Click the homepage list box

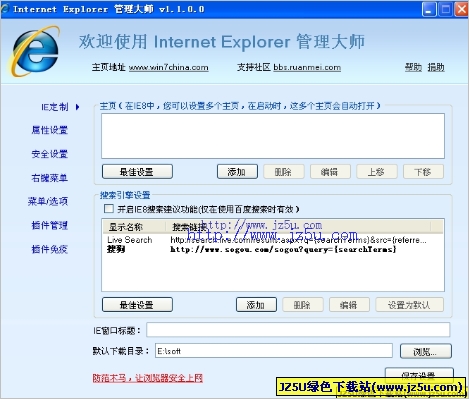point(273,136)
